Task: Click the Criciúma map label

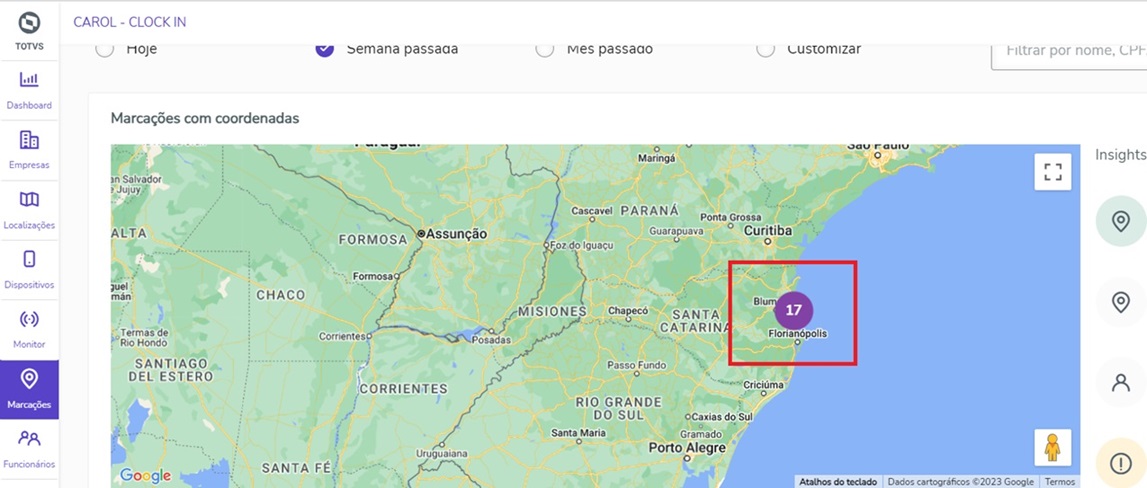Action: pos(764,384)
